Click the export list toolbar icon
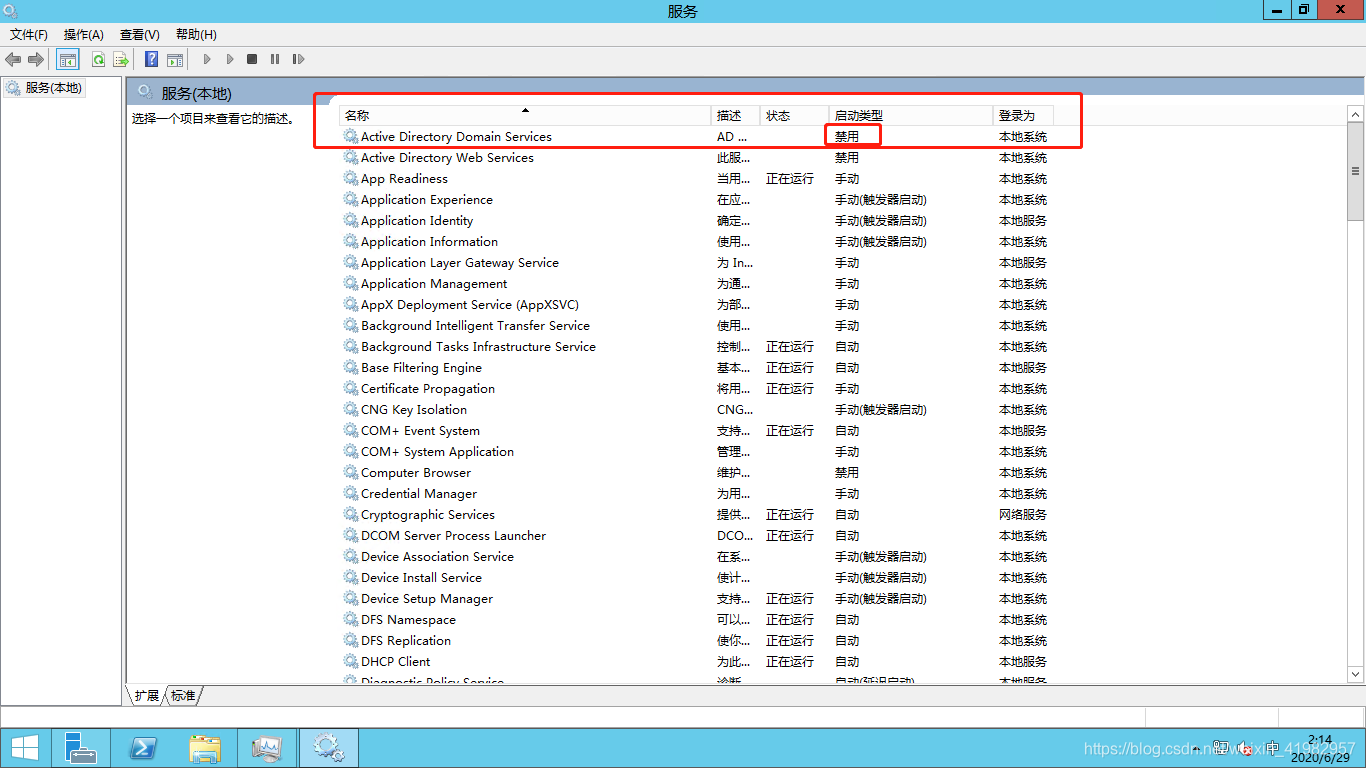This screenshot has width=1366, height=768. coord(121,60)
